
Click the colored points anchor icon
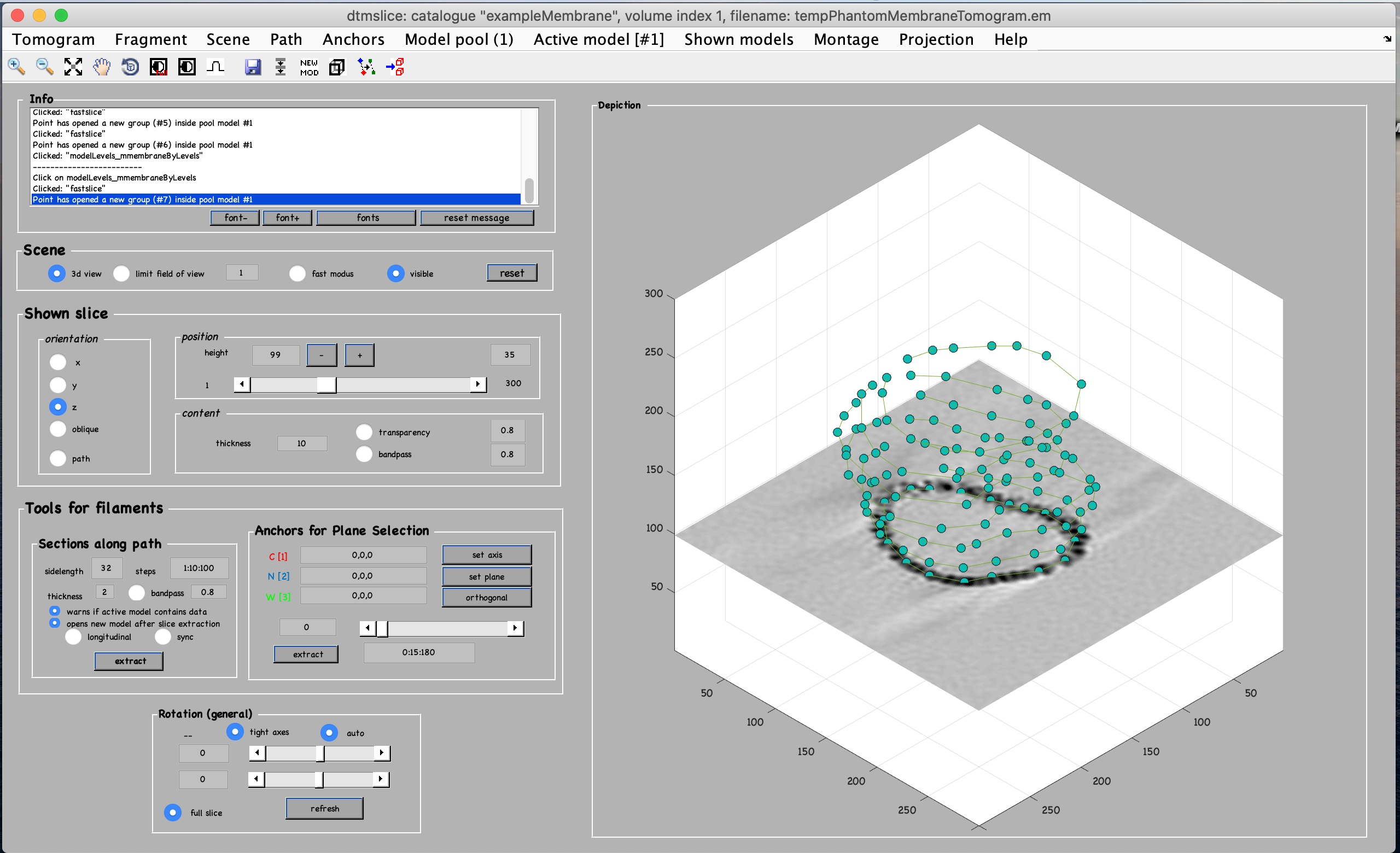pos(366,67)
